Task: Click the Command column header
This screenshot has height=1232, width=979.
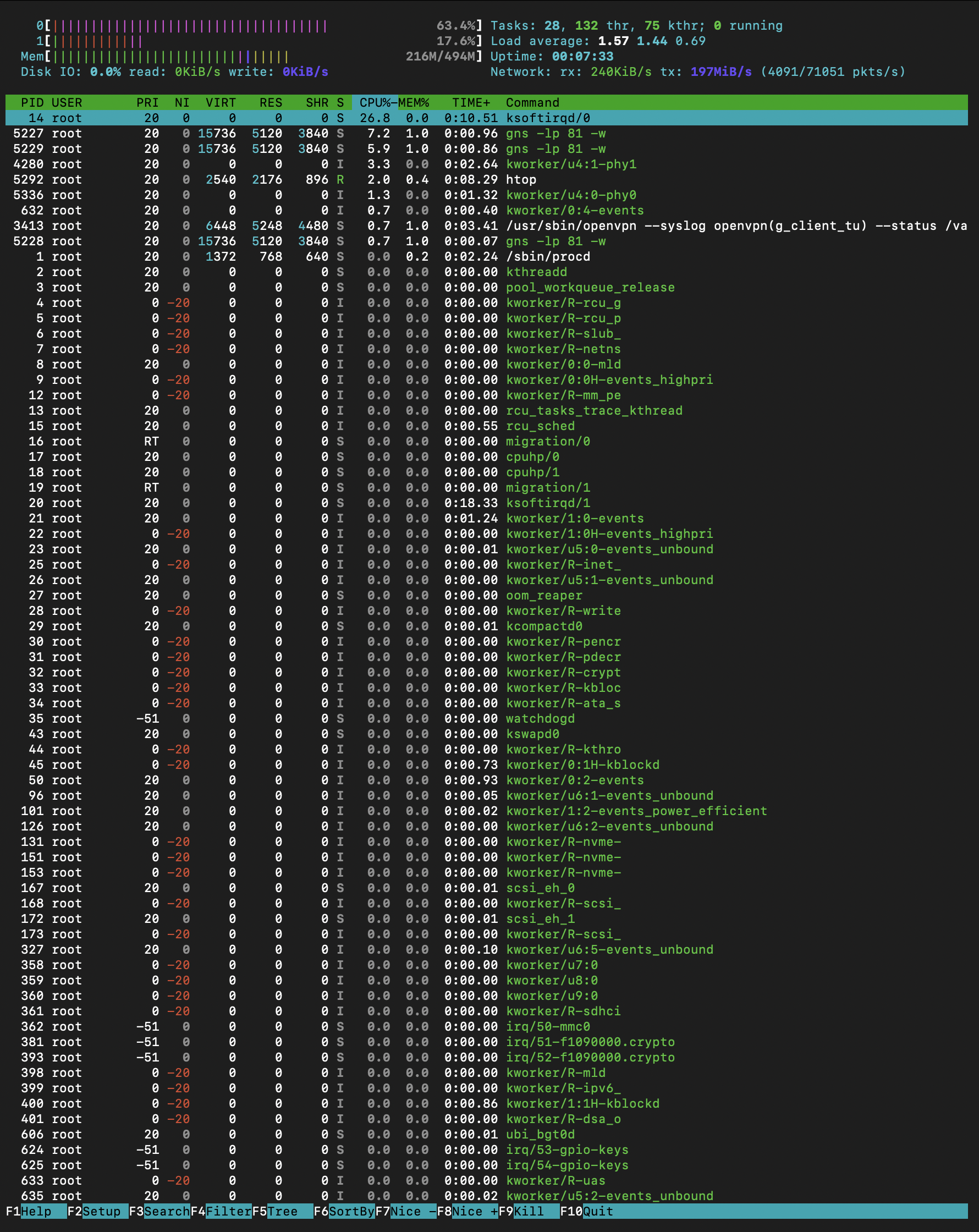Action: (532, 102)
